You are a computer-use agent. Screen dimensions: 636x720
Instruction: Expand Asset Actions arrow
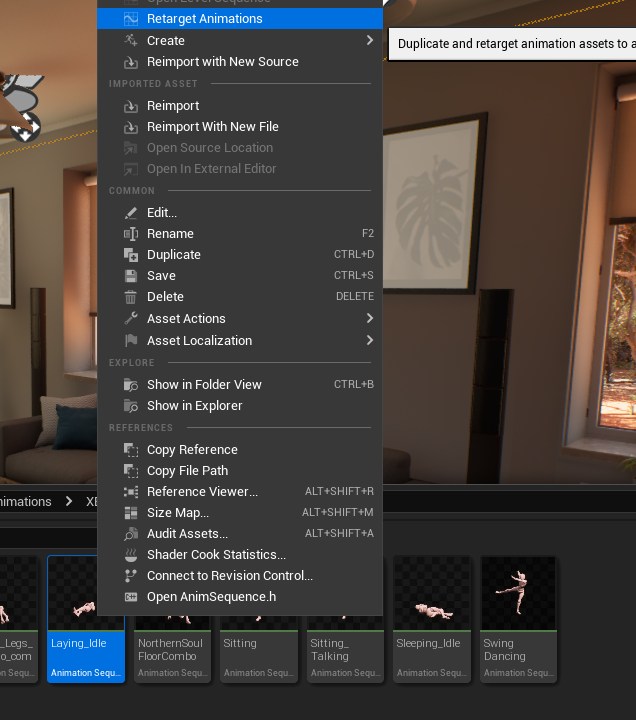point(370,318)
